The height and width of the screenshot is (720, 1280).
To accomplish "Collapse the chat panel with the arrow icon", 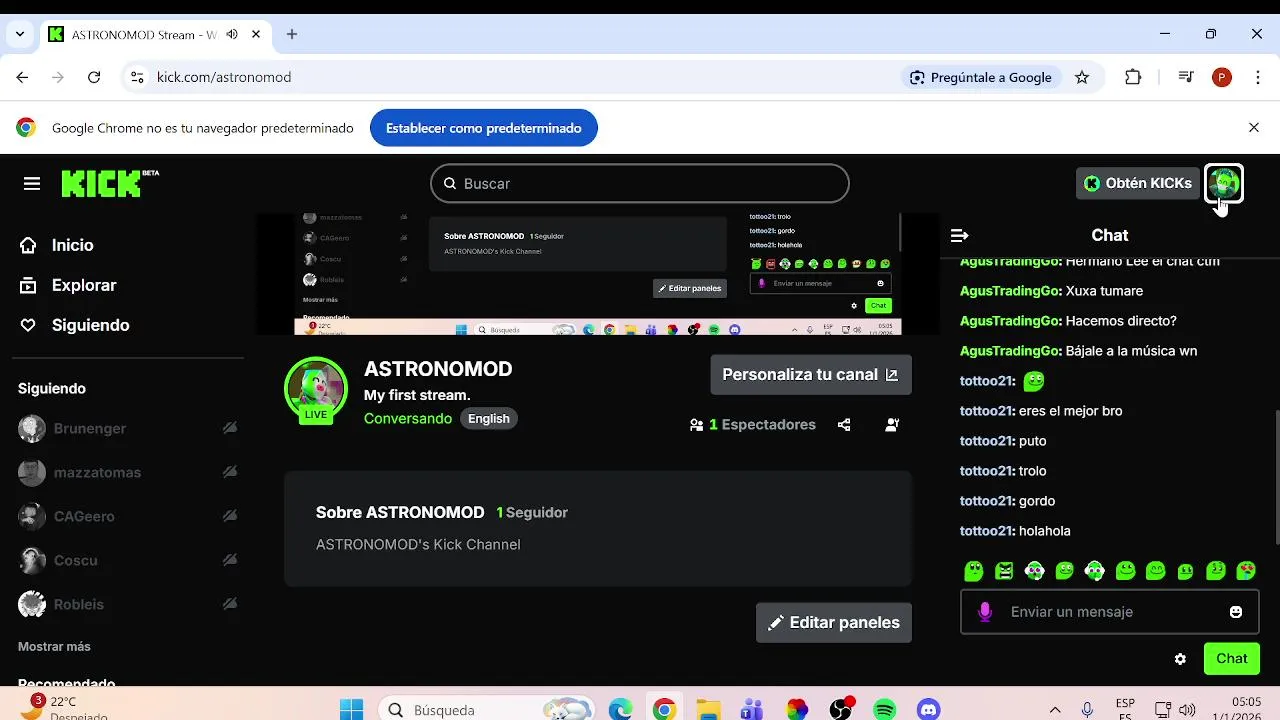I will (959, 236).
